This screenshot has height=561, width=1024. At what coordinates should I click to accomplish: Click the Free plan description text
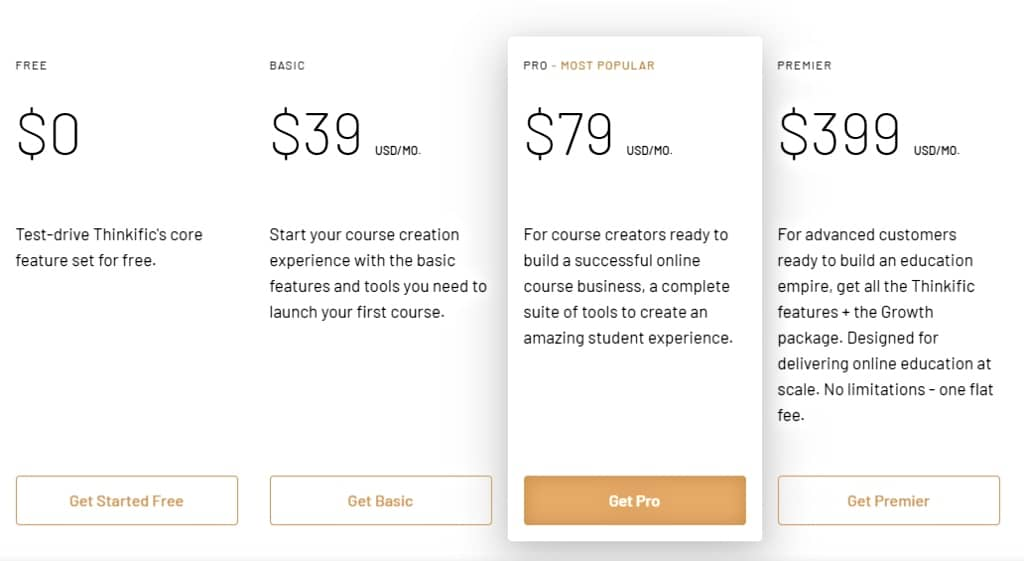tap(109, 248)
